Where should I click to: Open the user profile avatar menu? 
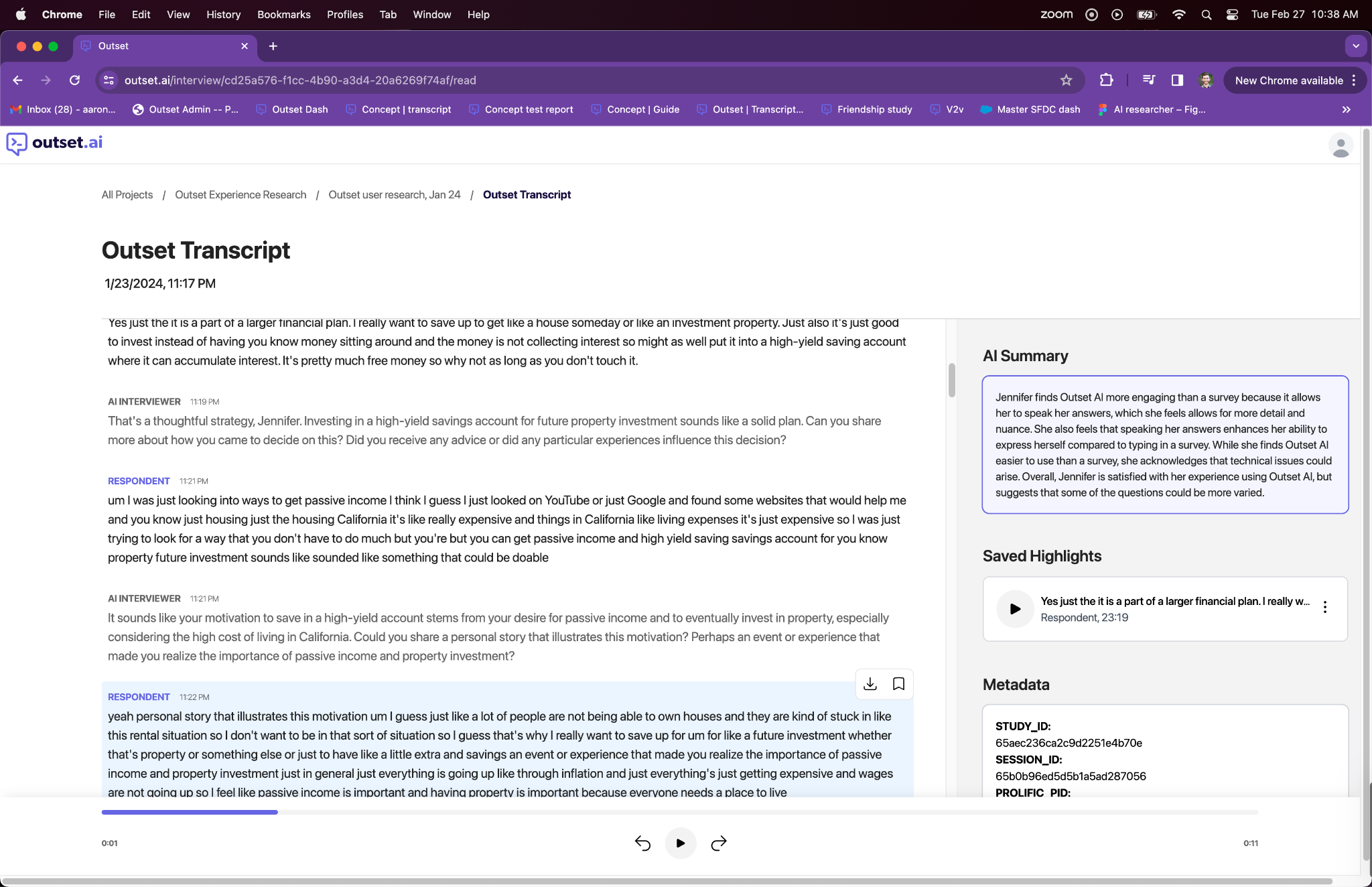1341,145
